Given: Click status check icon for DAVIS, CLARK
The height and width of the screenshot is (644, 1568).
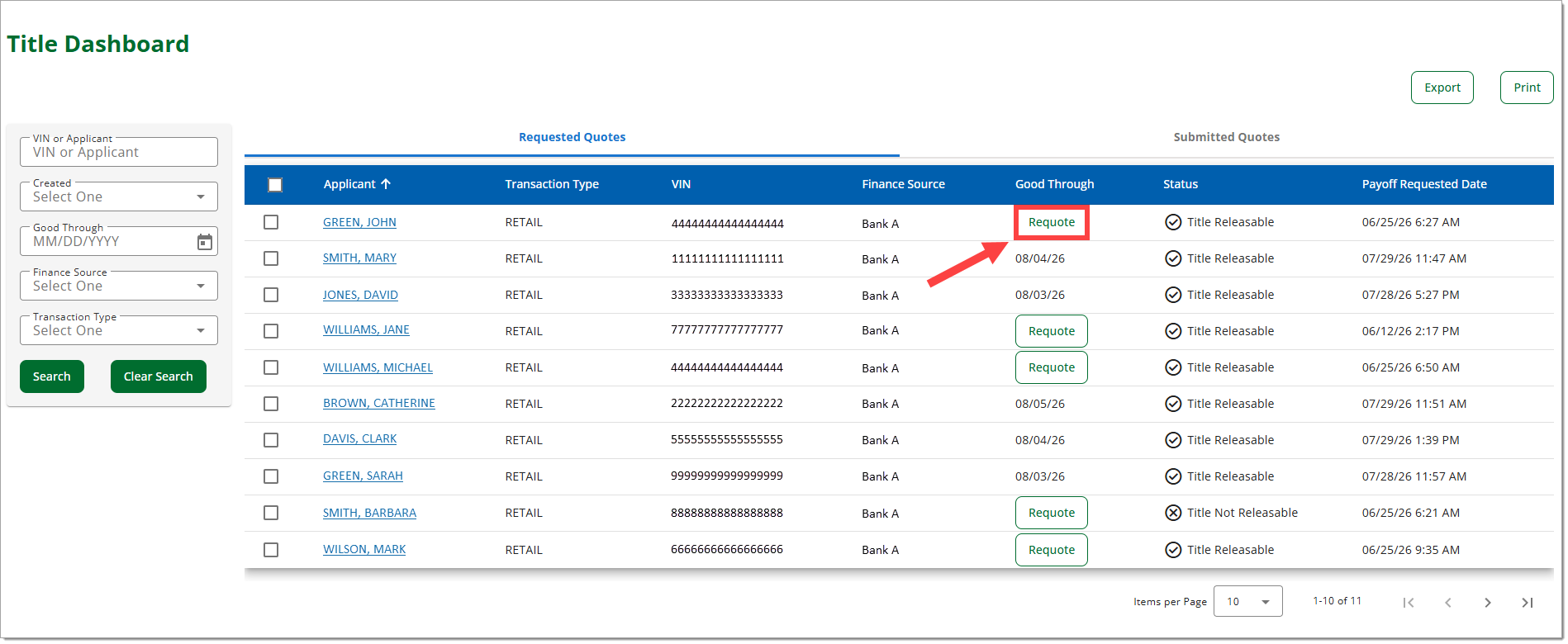Looking at the screenshot, I should point(1173,440).
